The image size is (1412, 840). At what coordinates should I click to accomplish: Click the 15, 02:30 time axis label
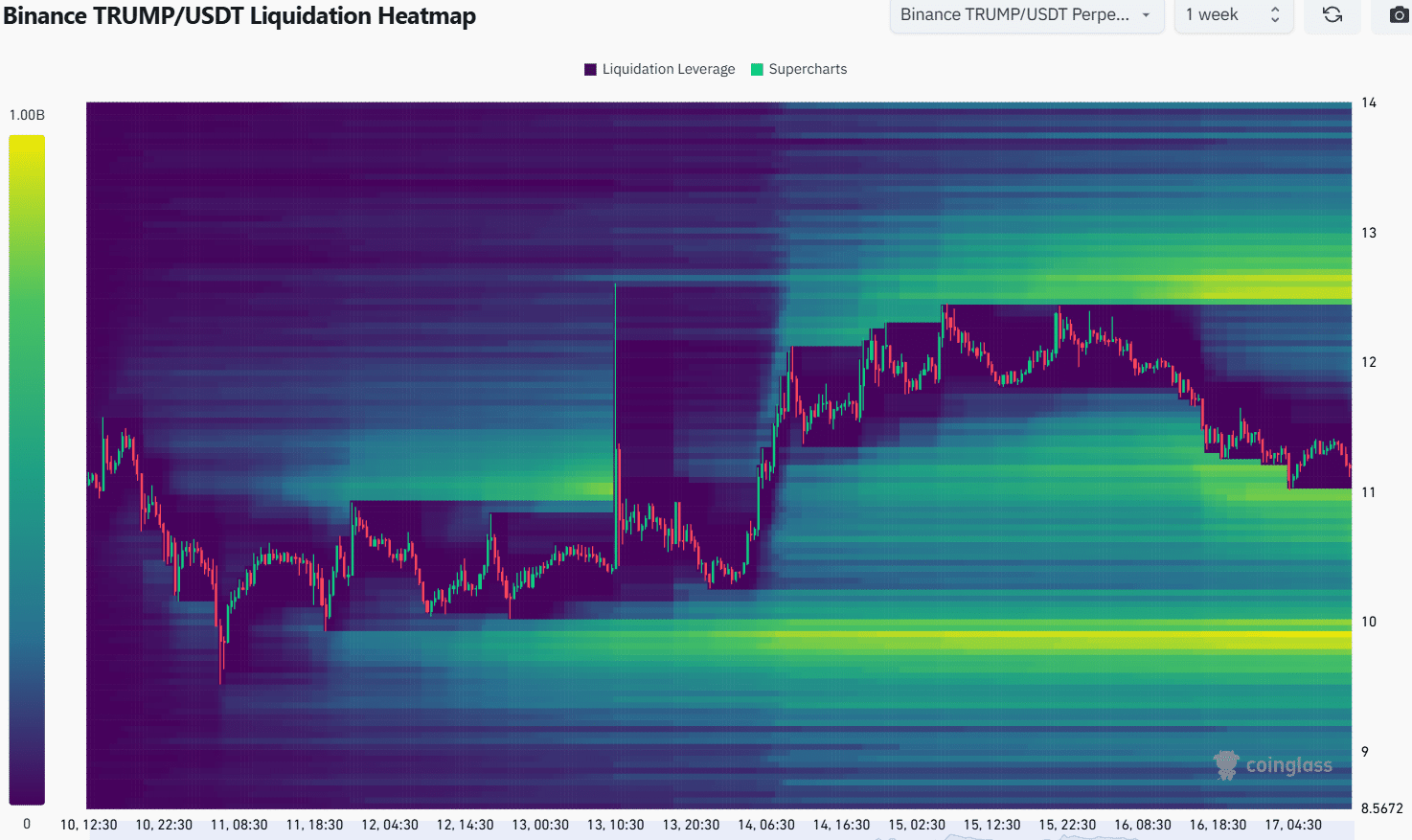click(917, 825)
